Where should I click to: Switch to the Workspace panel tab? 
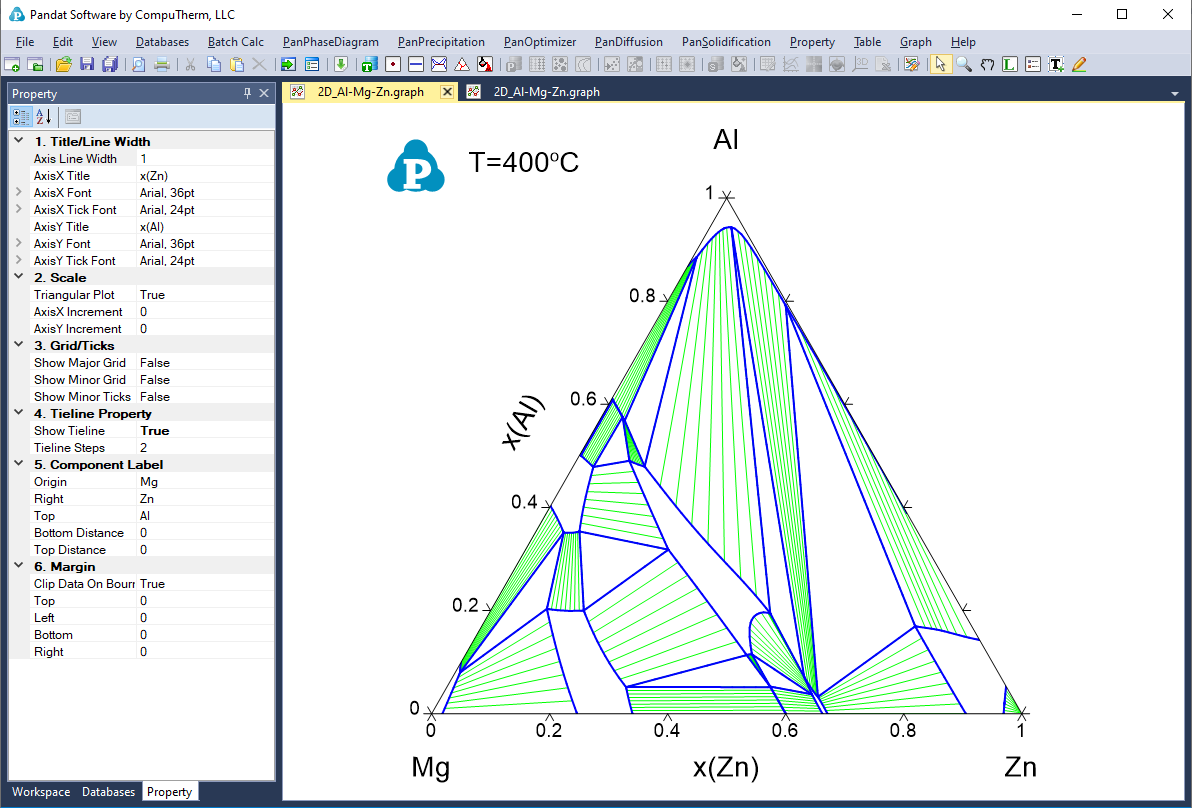click(41, 792)
